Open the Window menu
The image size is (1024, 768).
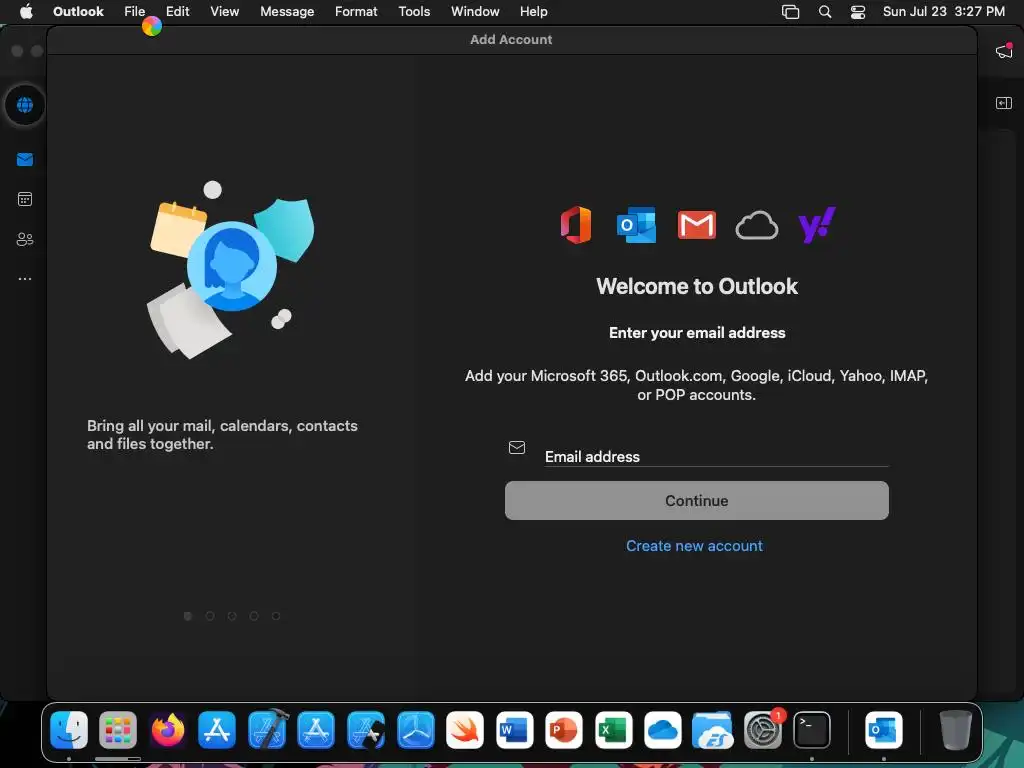[475, 11]
